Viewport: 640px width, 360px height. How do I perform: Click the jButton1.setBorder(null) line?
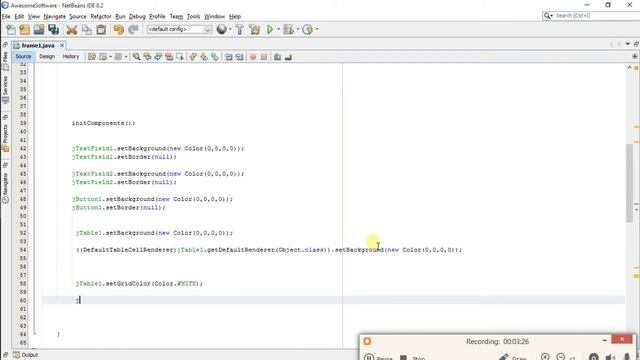tap(118, 208)
